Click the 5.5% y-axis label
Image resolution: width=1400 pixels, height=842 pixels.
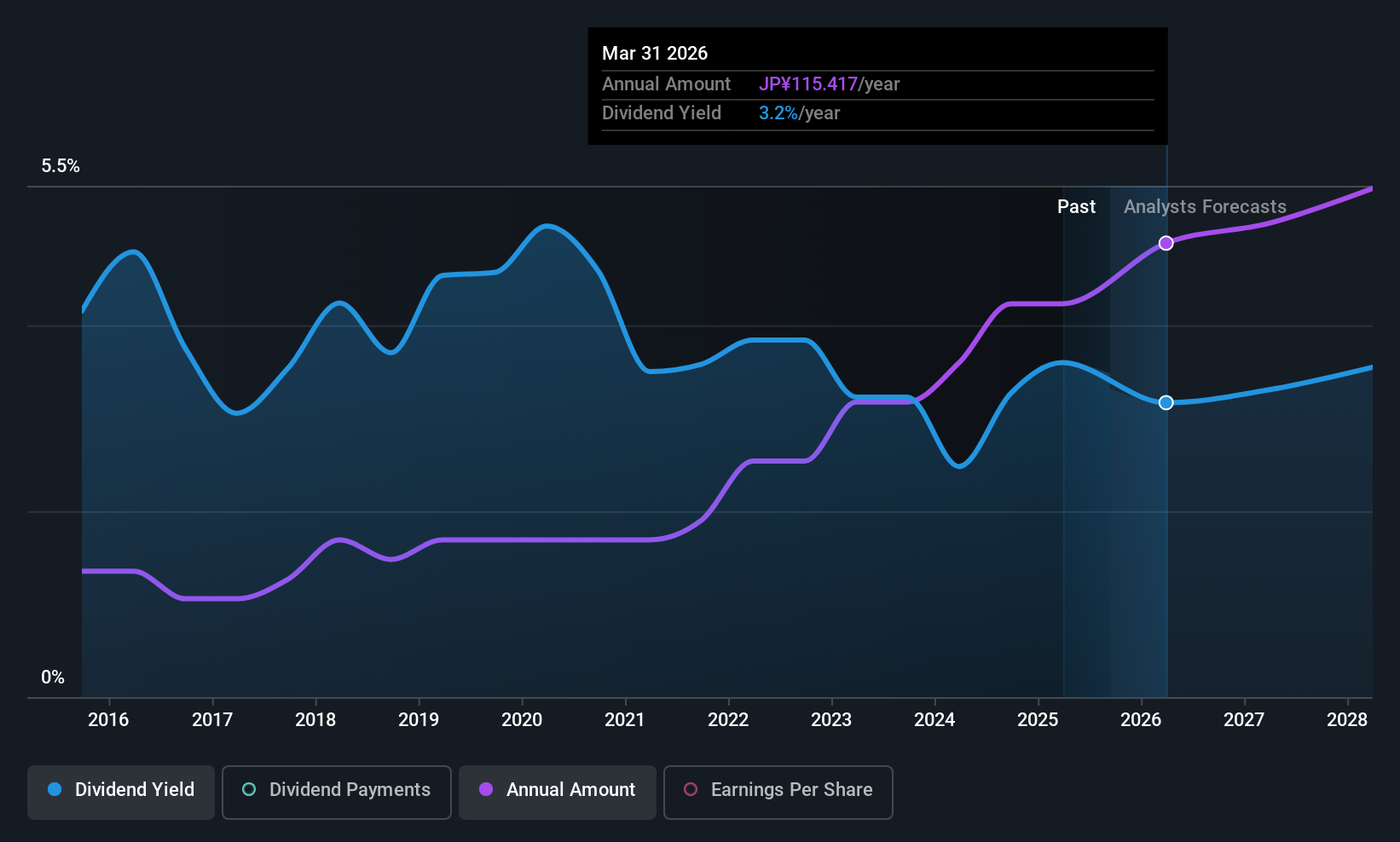tap(61, 166)
